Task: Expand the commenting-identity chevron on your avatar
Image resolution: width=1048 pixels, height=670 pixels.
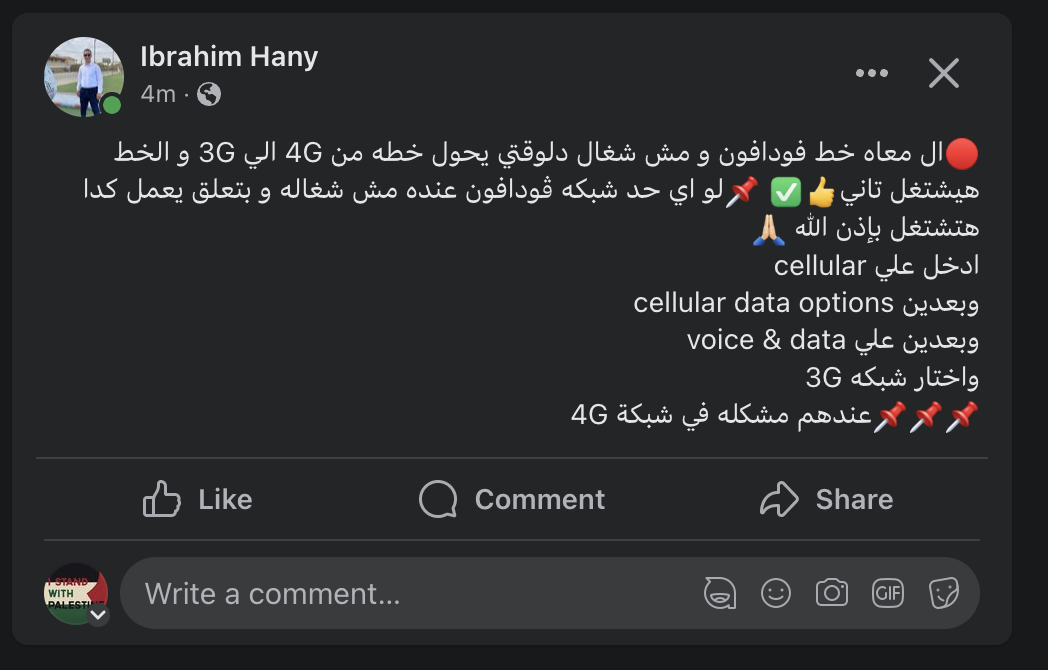Action: 98,616
